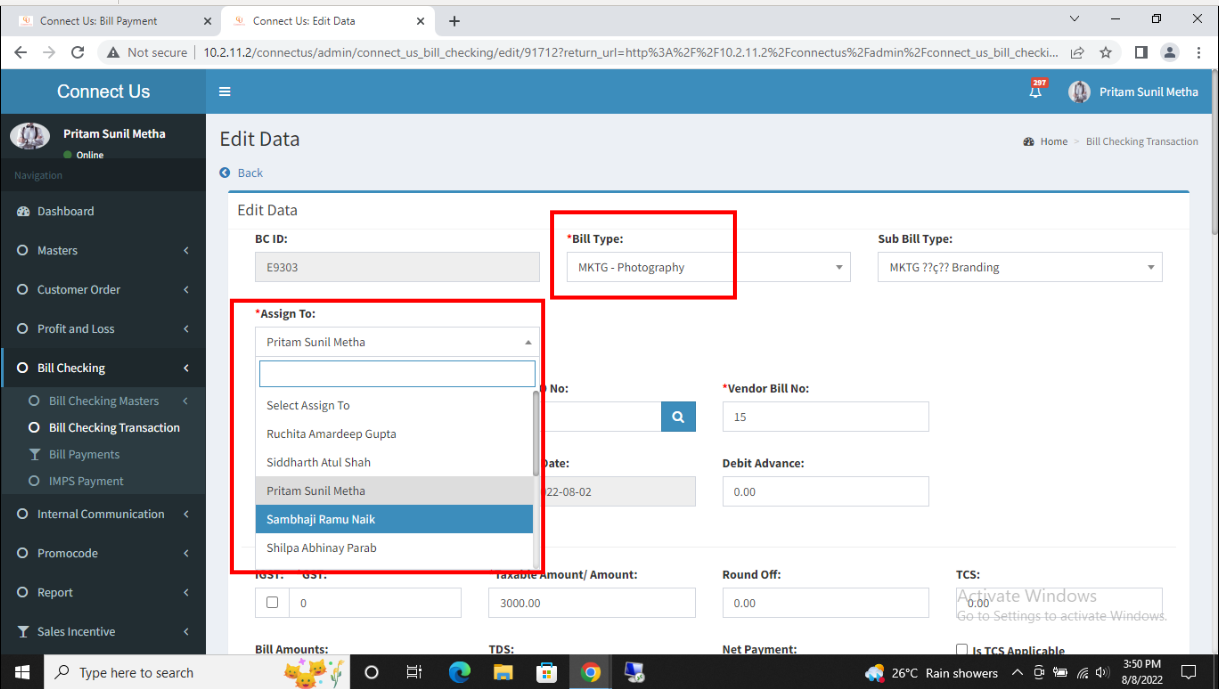
Task: Click the Taxable Amount field
Action: pos(592,603)
